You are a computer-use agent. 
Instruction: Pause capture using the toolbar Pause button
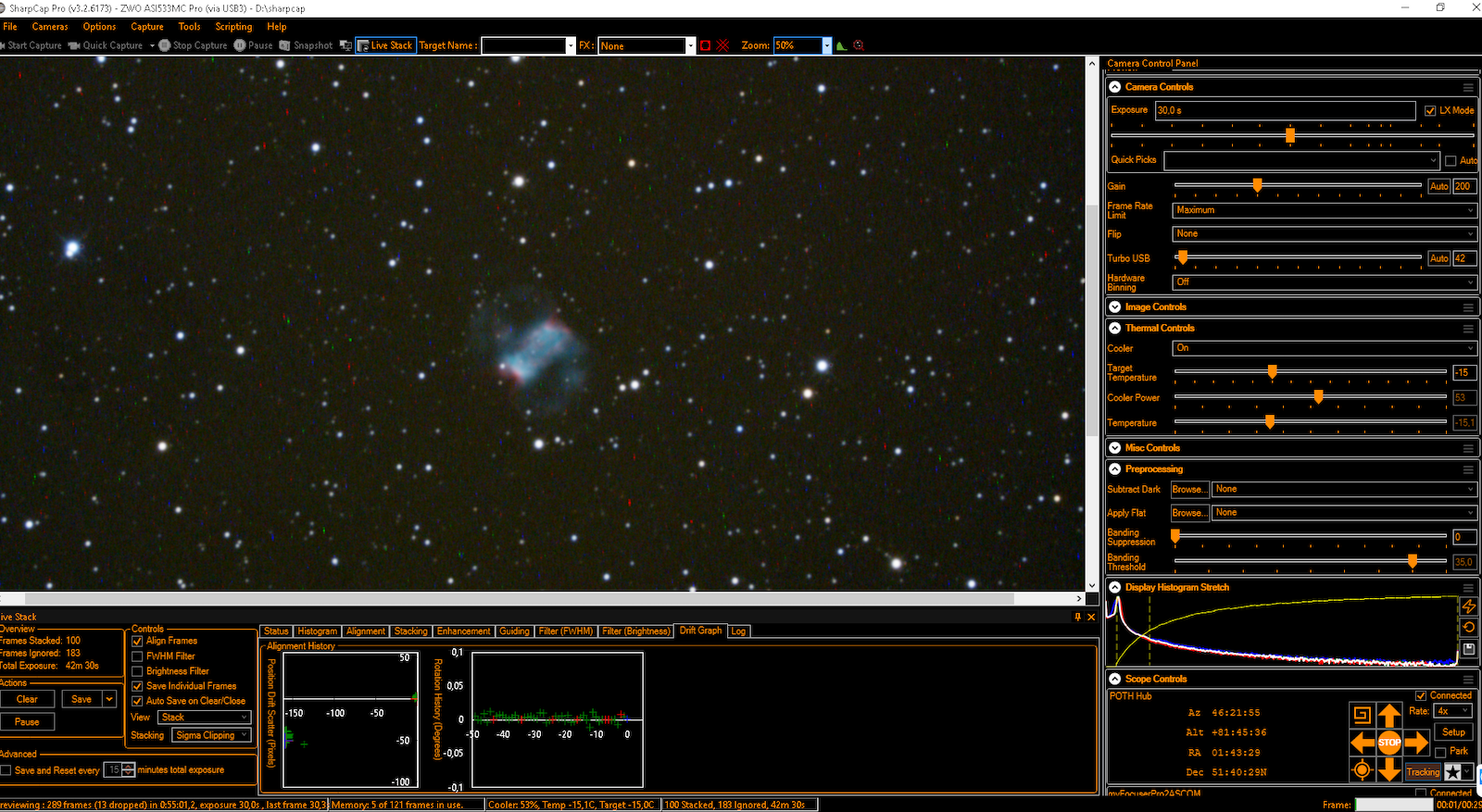(254, 45)
